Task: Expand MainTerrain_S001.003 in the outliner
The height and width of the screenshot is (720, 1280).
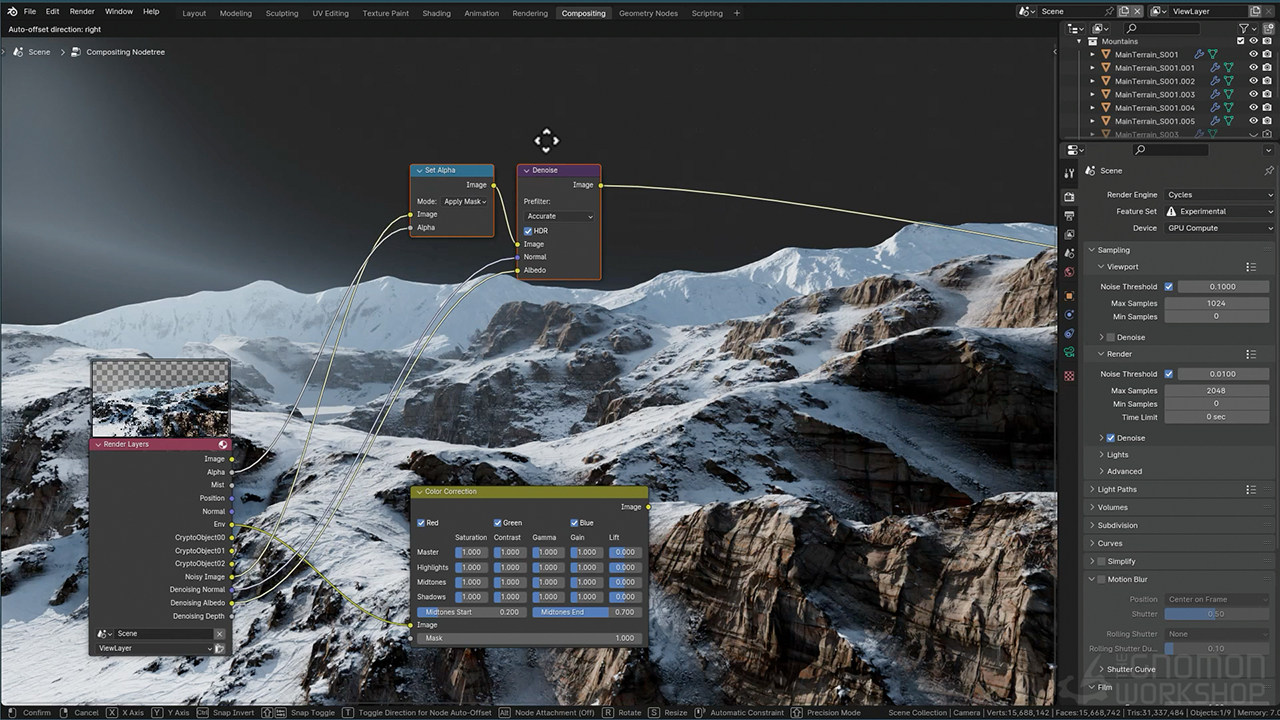Action: point(1093,94)
